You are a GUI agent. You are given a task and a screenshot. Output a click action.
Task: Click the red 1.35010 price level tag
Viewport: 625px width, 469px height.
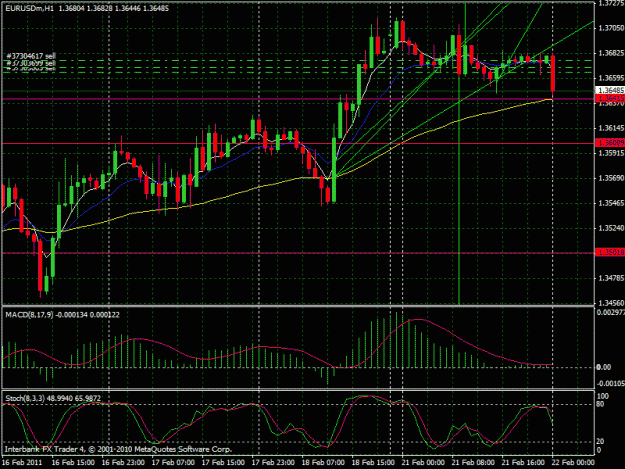610,252
